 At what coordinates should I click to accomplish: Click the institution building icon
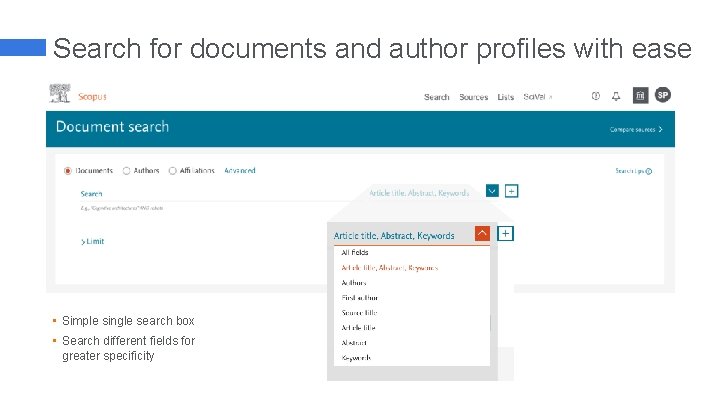[641, 96]
